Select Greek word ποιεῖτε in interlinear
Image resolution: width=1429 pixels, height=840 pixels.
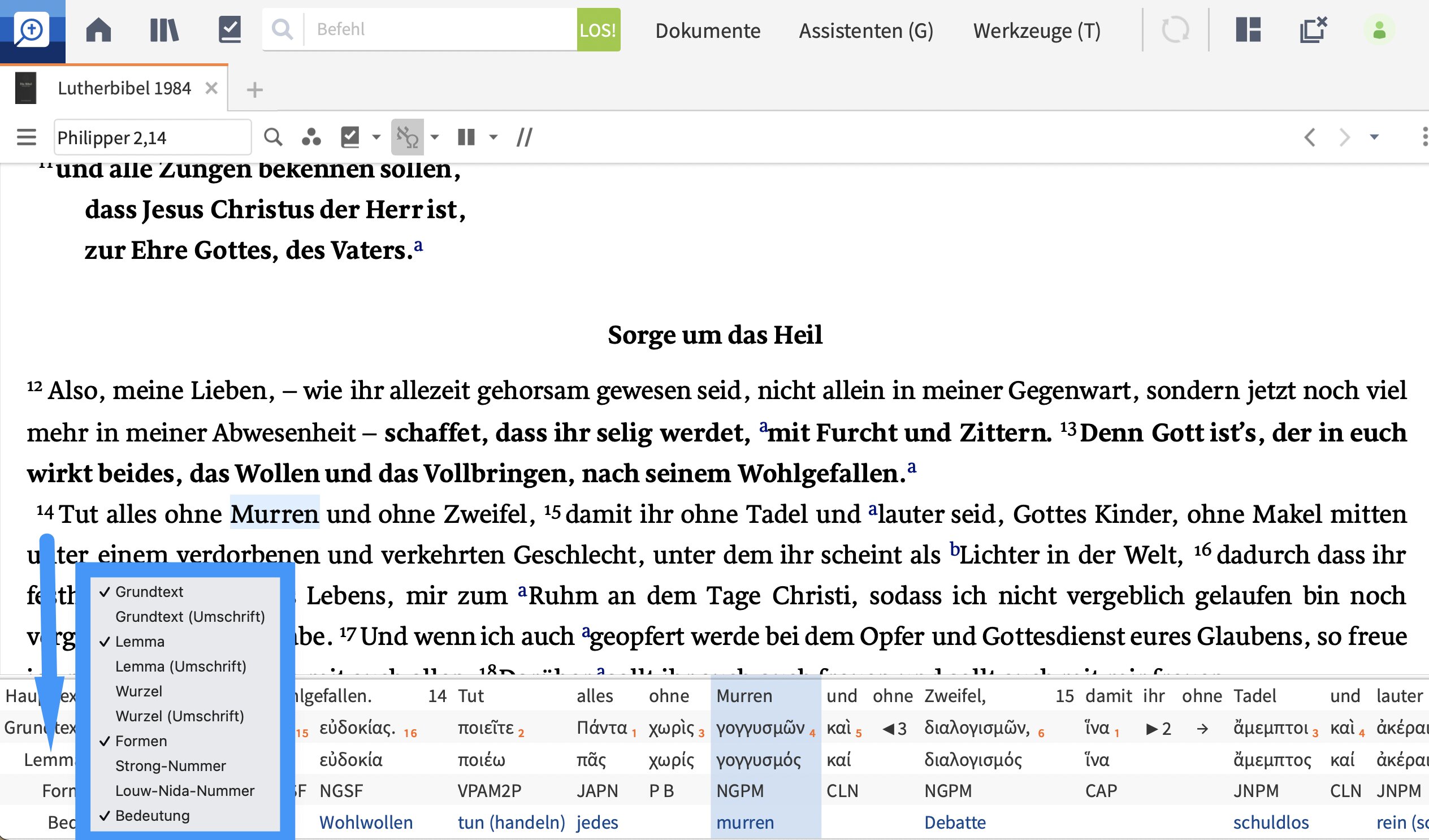(x=486, y=728)
